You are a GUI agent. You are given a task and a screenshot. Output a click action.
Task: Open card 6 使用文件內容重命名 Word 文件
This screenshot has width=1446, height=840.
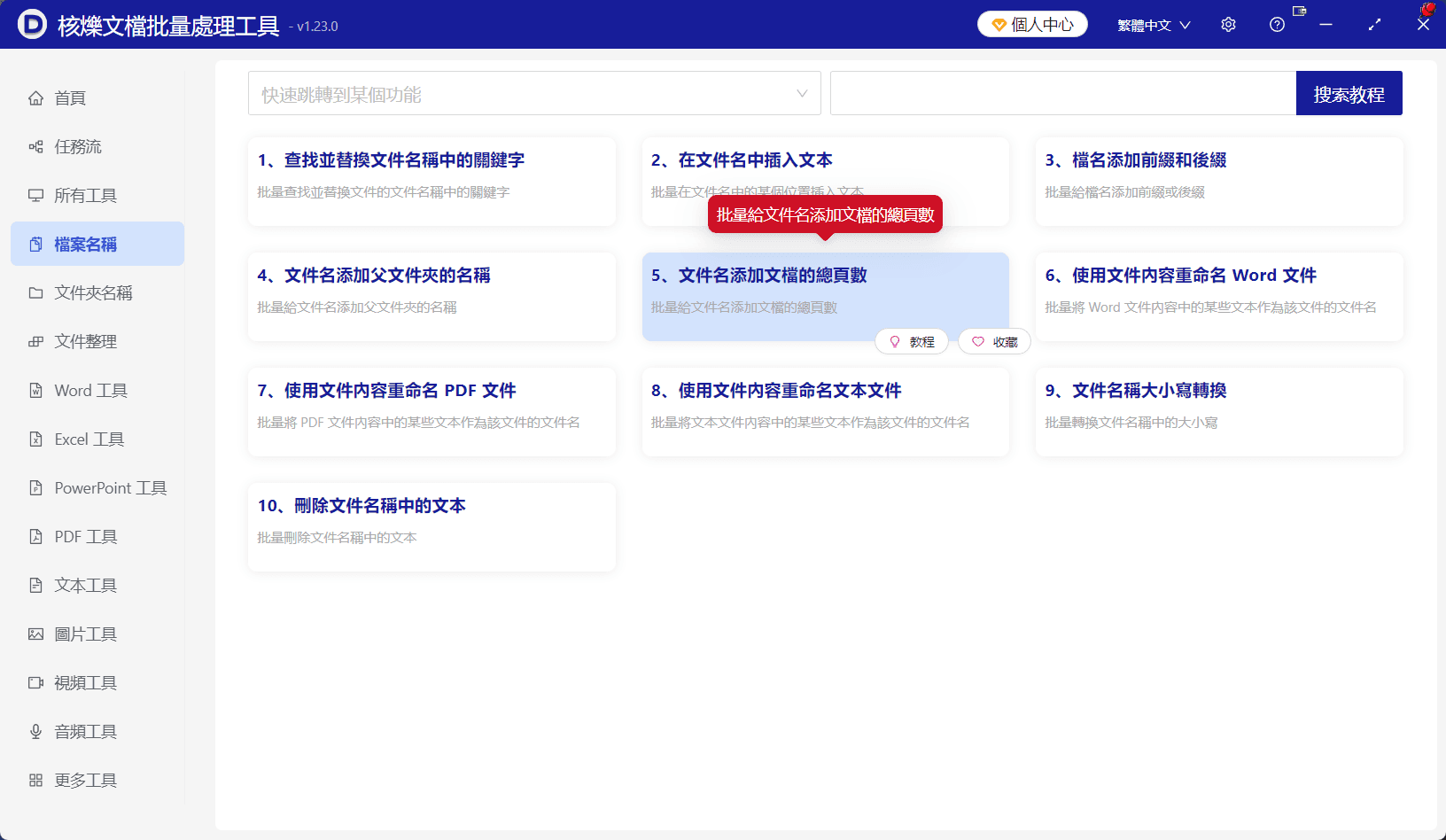1219,297
